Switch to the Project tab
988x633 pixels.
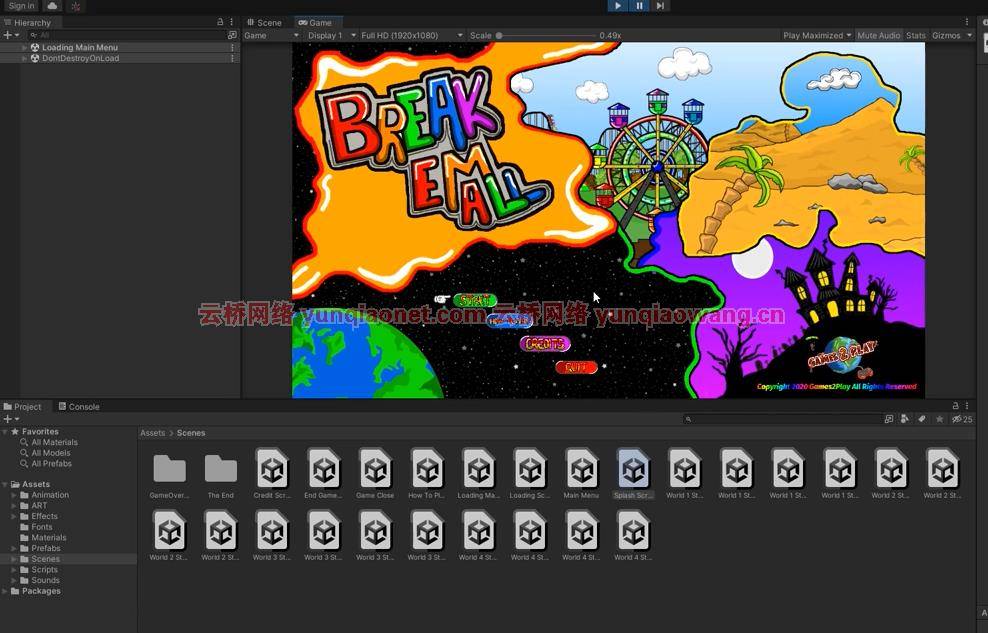pyautogui.click(x=22, y=407)
